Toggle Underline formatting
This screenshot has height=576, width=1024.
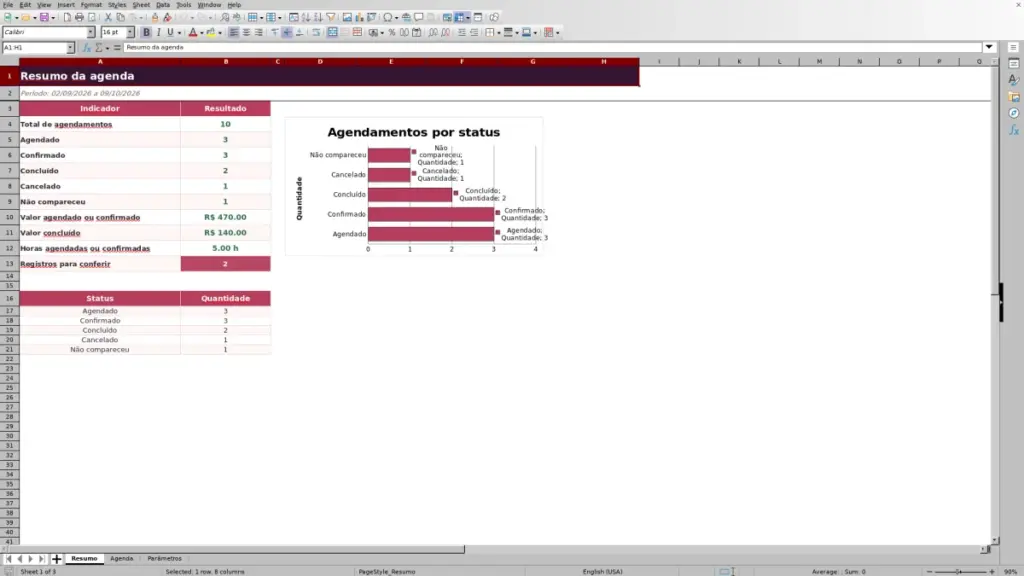tap(170, 33)
